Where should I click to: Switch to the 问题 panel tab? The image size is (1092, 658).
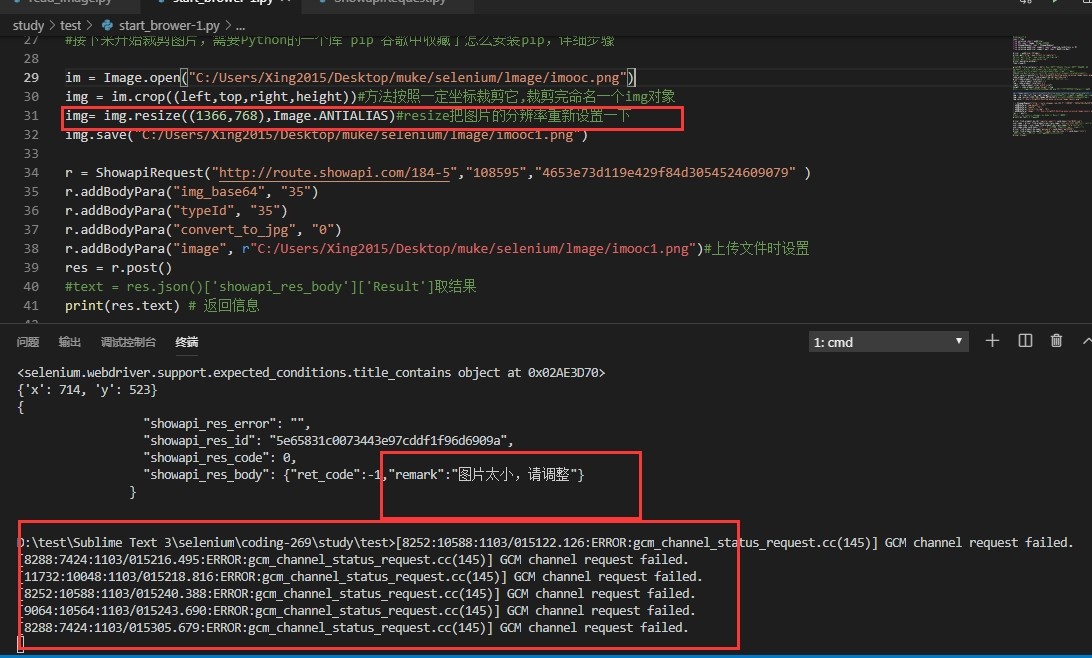tap(28, 342)
